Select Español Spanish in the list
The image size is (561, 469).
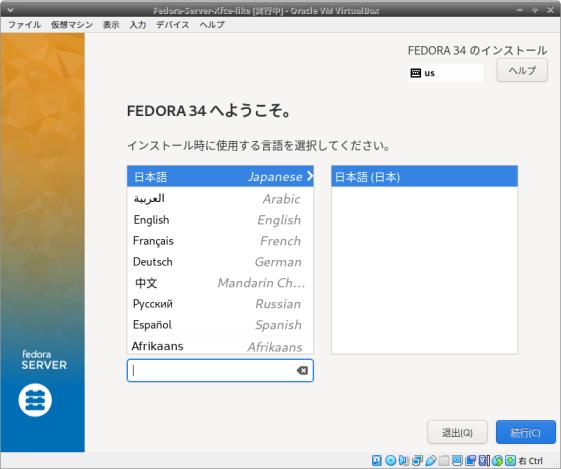[x=220, y=325]
